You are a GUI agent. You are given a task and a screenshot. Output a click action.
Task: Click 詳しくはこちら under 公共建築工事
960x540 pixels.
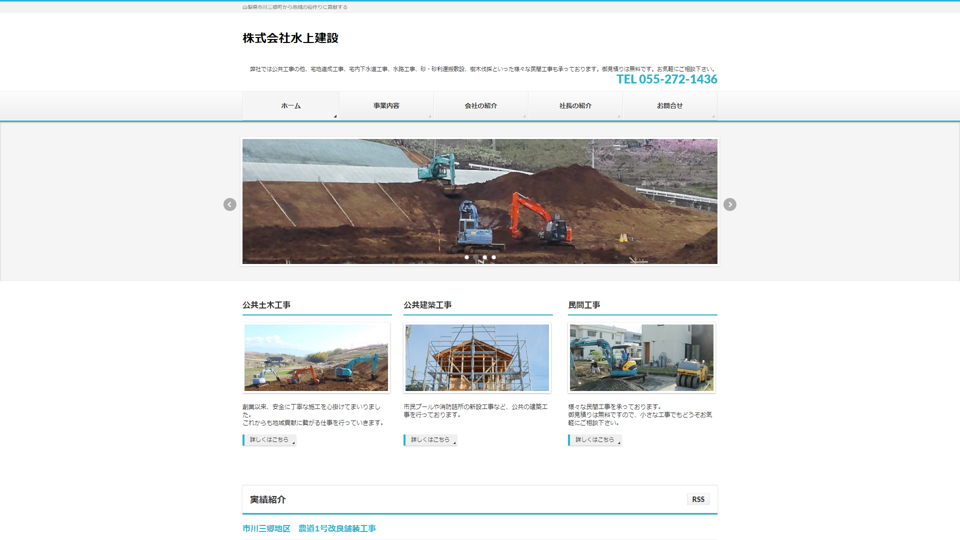(x=430, y=440)
